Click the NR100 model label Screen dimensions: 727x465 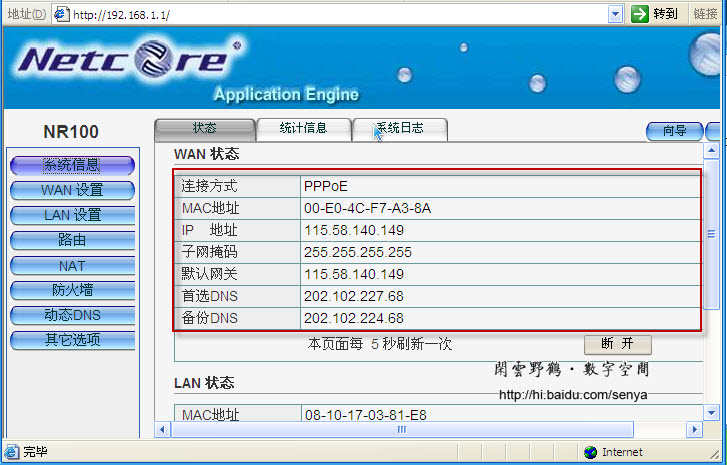click(x=71, y=132)
